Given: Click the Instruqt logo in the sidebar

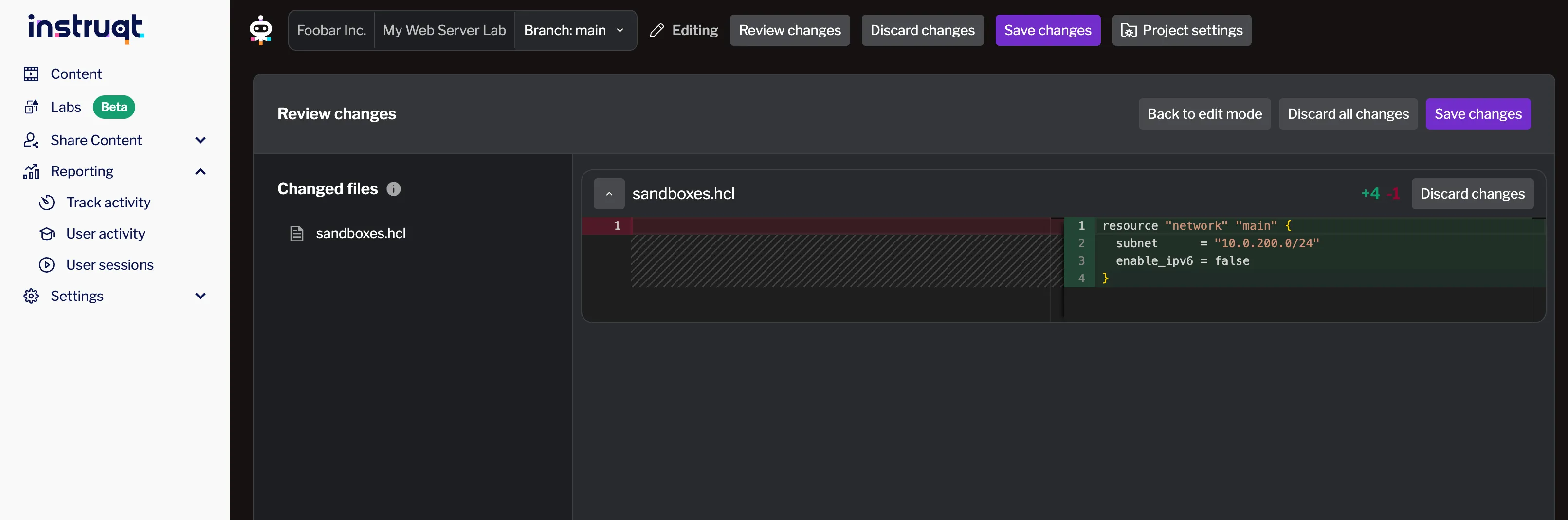Looking at the screenshot, I should coord(86,28).
